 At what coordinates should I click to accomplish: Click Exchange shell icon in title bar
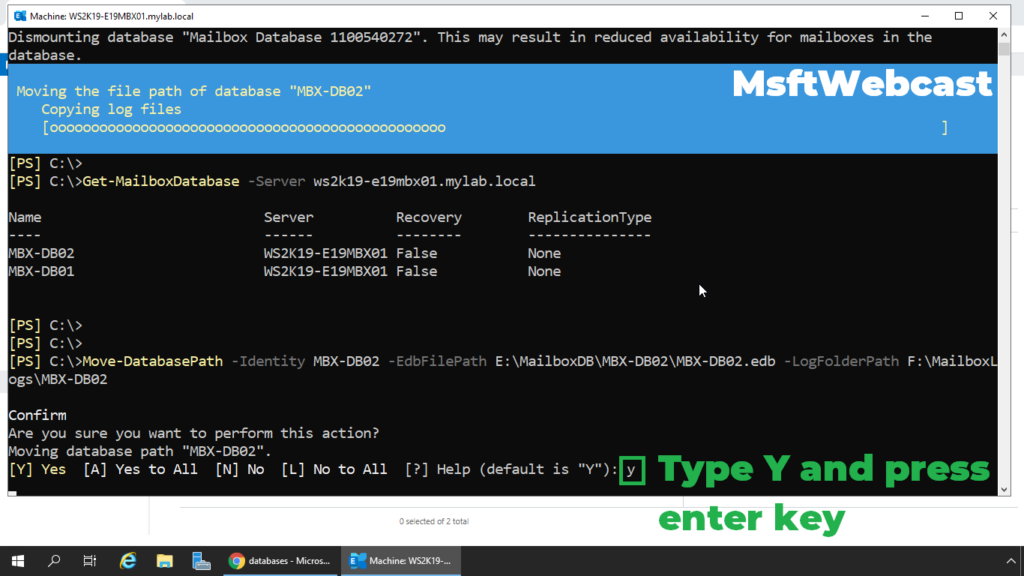pyautogui.click(x=20, y=16)
